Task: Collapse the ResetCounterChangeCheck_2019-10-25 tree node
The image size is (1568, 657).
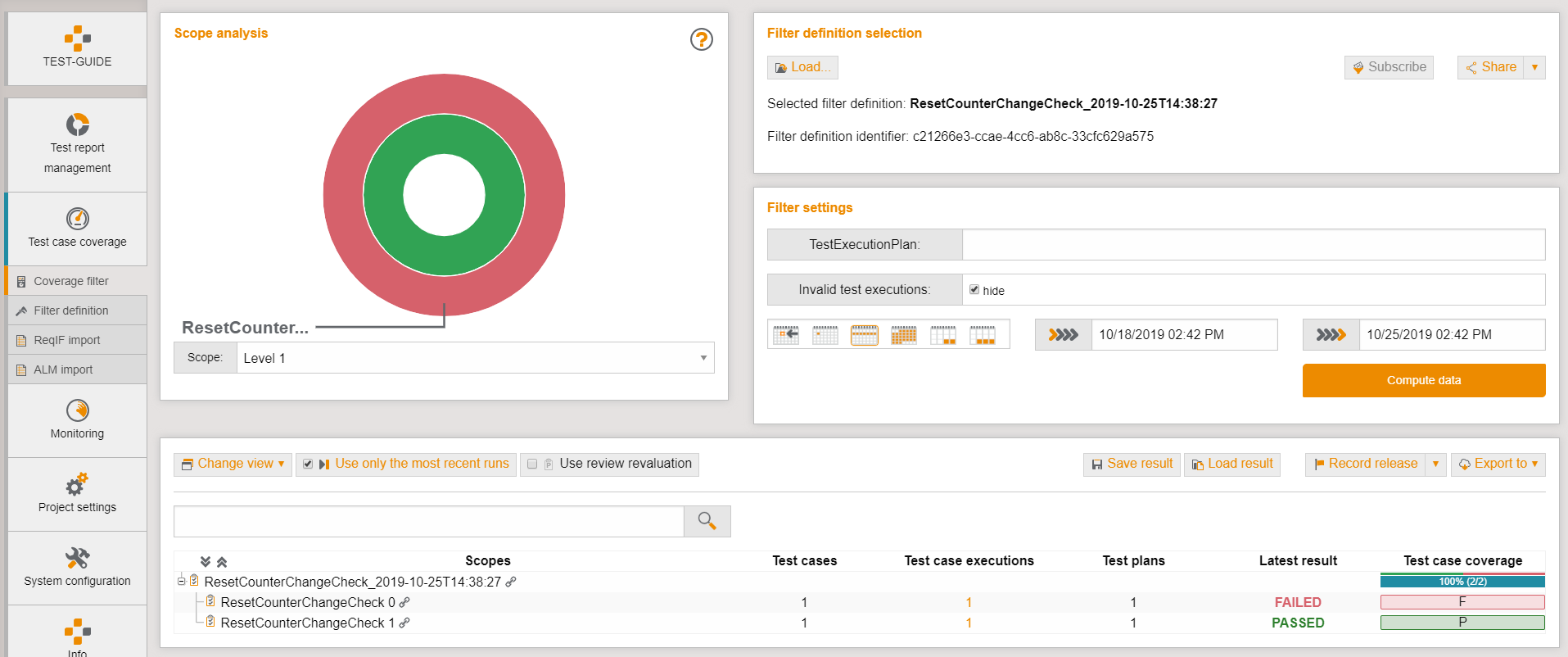Action: (181, 582)
